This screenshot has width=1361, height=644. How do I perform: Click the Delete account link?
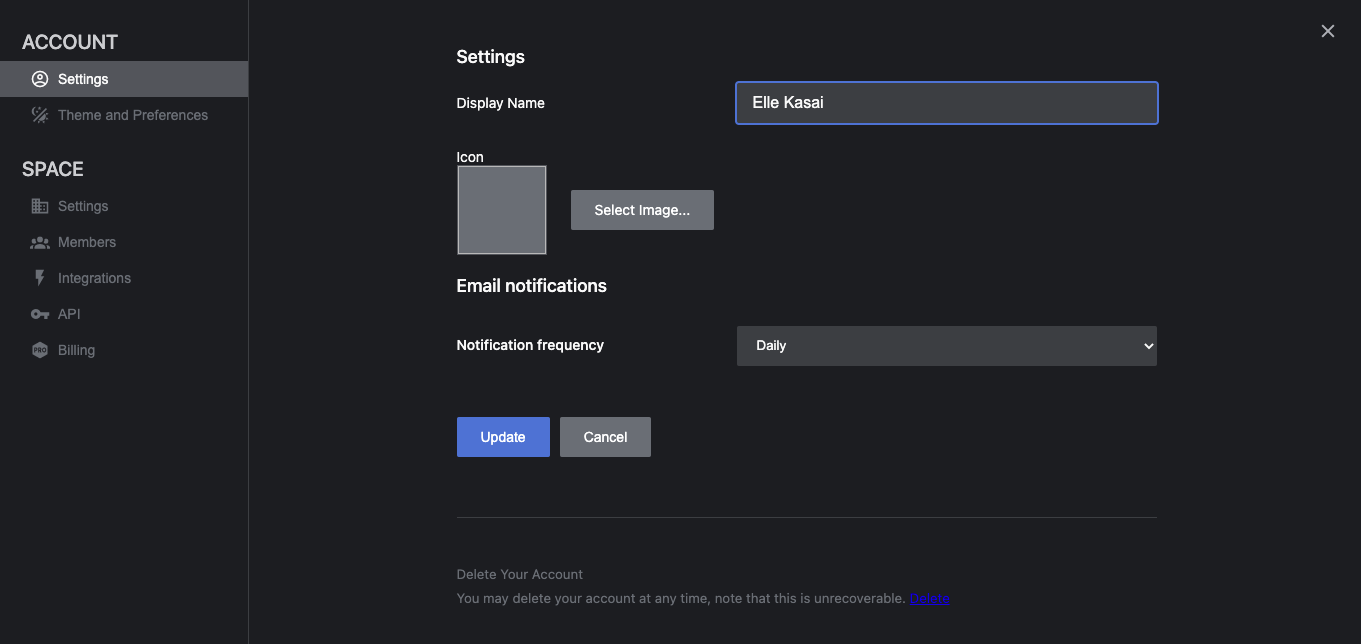pos(929,598)
